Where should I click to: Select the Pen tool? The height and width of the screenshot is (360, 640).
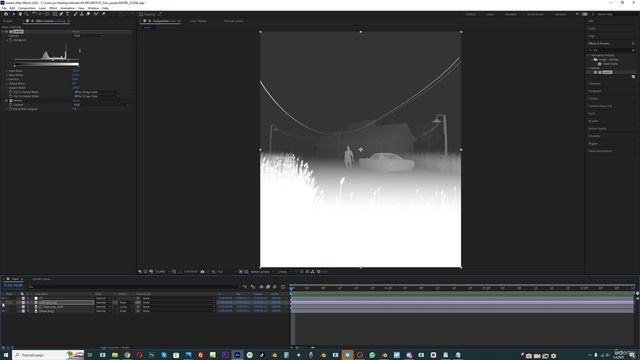tap(61, 14)
